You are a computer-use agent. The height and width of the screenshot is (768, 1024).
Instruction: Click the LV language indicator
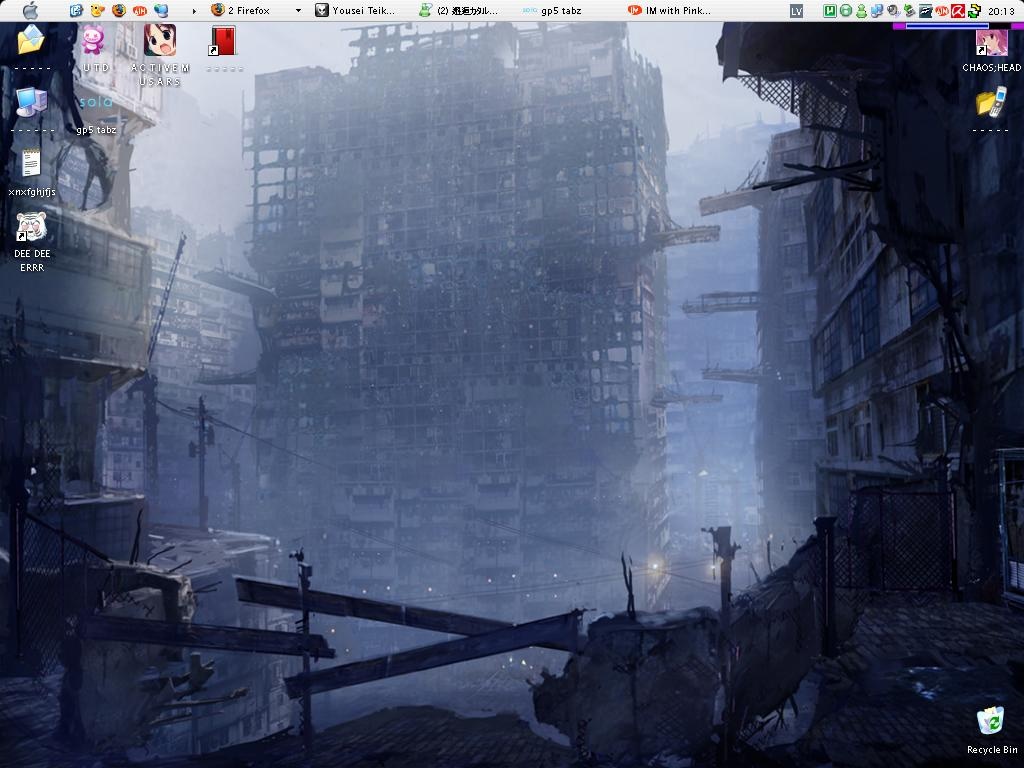pyautogui.click(x=796, y=11)
